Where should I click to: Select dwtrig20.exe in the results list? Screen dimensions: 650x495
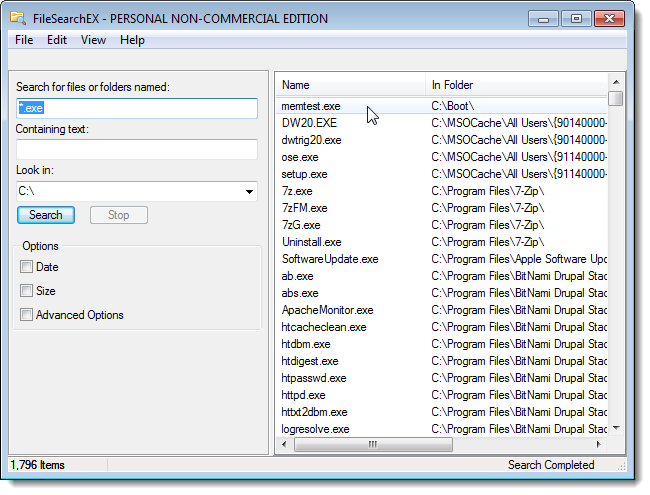[311, 140]
